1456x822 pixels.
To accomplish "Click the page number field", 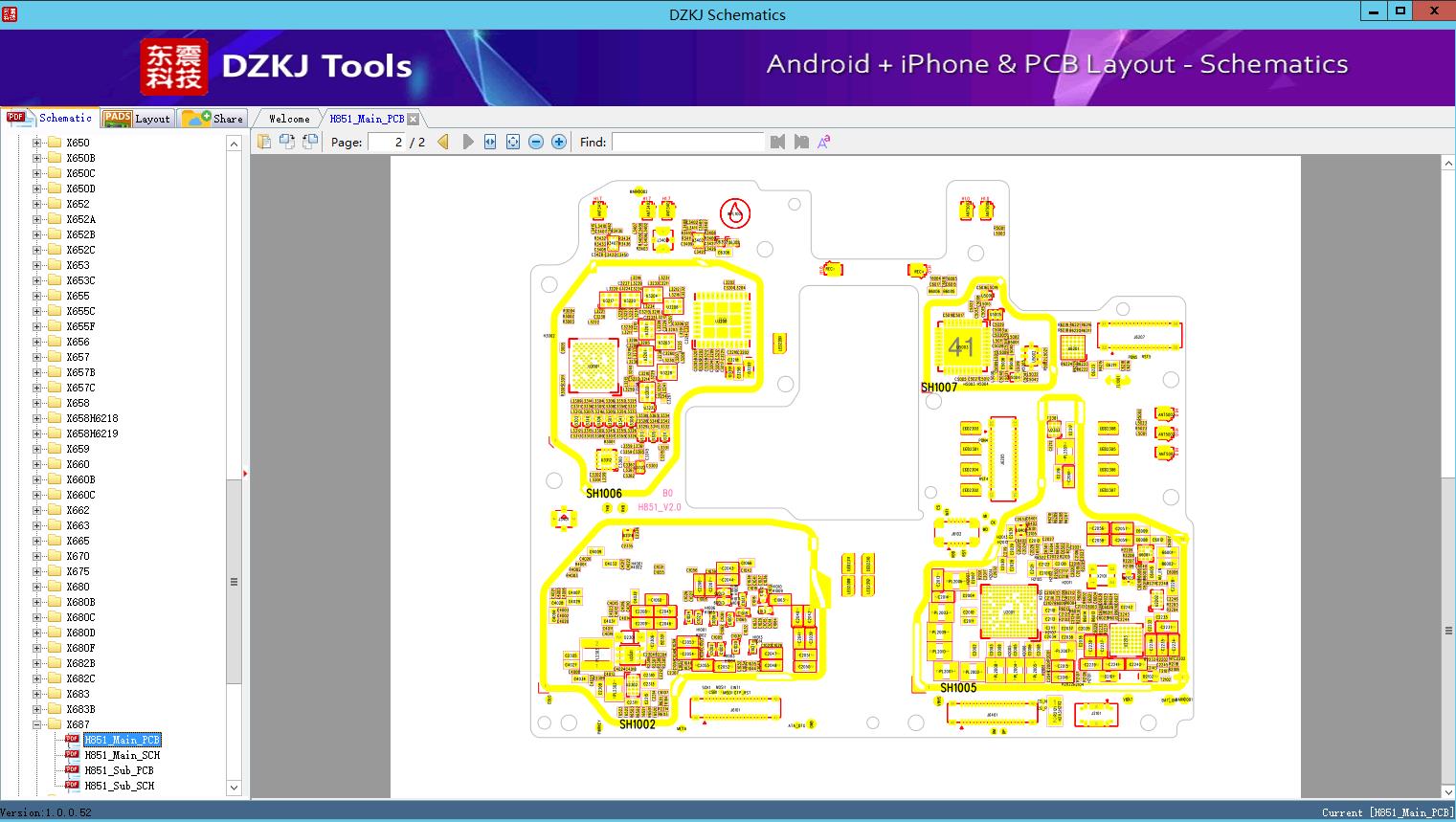I will [387, 142].
